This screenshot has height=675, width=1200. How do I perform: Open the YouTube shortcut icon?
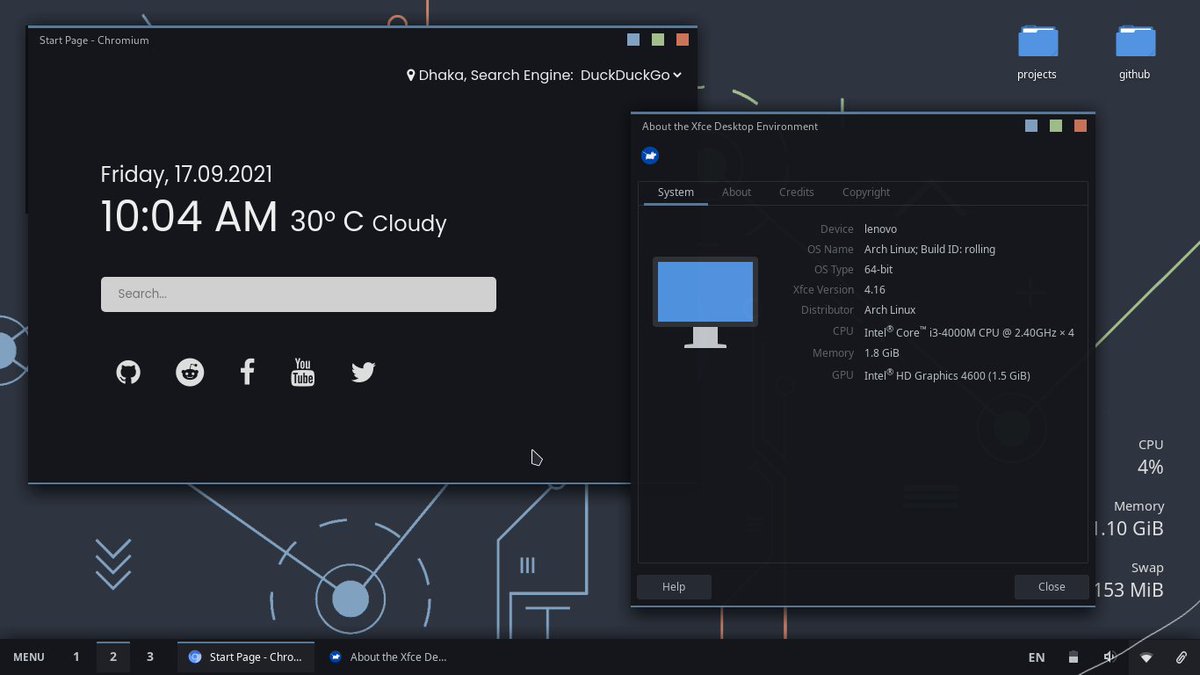[303, 372]
